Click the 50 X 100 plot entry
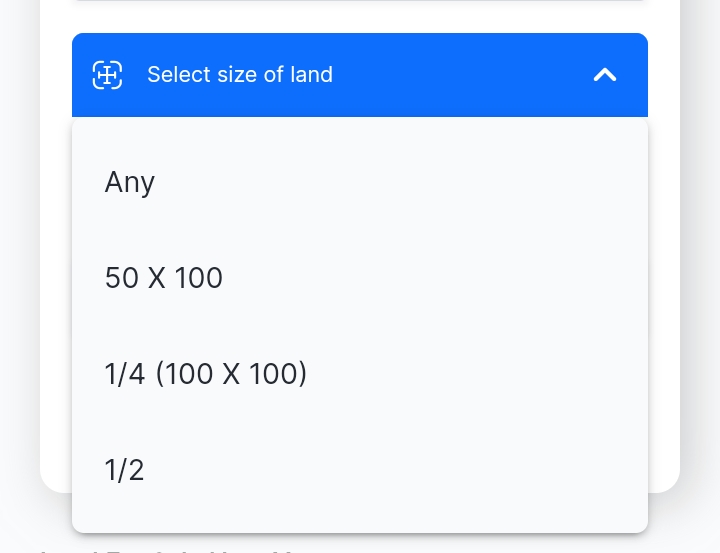 click(360, 278)
